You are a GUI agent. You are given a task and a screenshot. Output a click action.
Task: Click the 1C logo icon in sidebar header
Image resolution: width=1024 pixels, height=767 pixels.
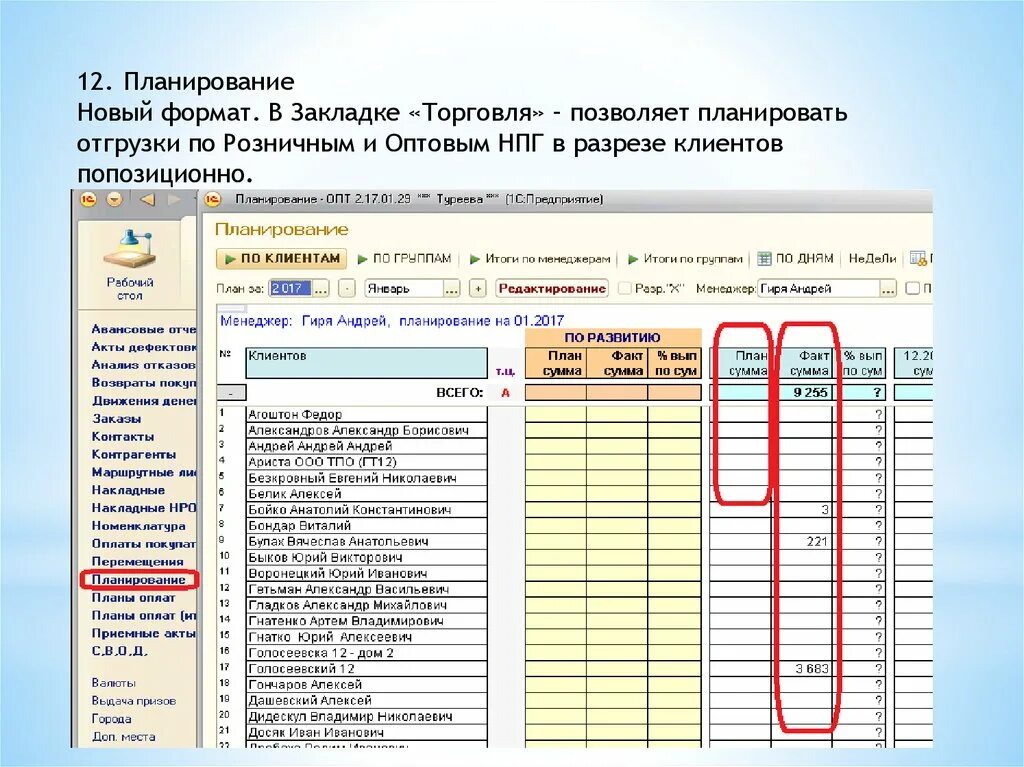[x=89, y=199]
